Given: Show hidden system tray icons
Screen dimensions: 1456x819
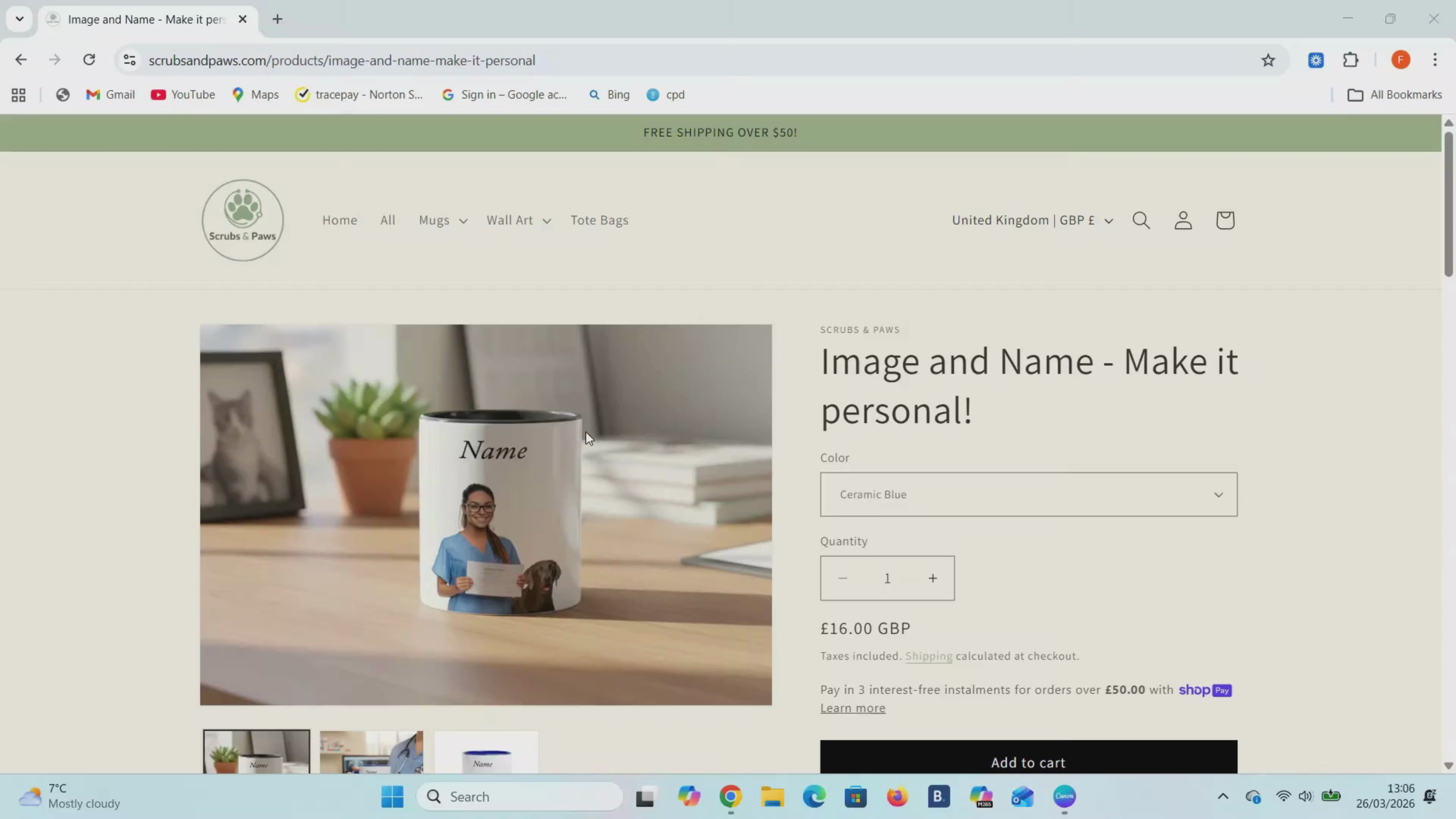Looking at the screenshot, I should pos(1222,797).
